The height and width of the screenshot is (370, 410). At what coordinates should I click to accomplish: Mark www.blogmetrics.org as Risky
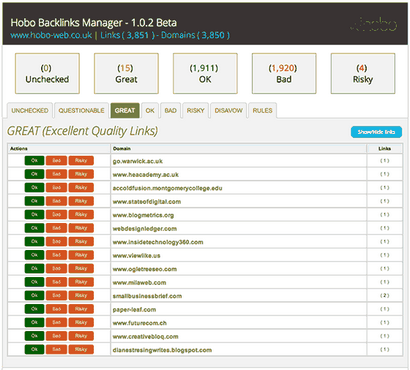point(81,215)
